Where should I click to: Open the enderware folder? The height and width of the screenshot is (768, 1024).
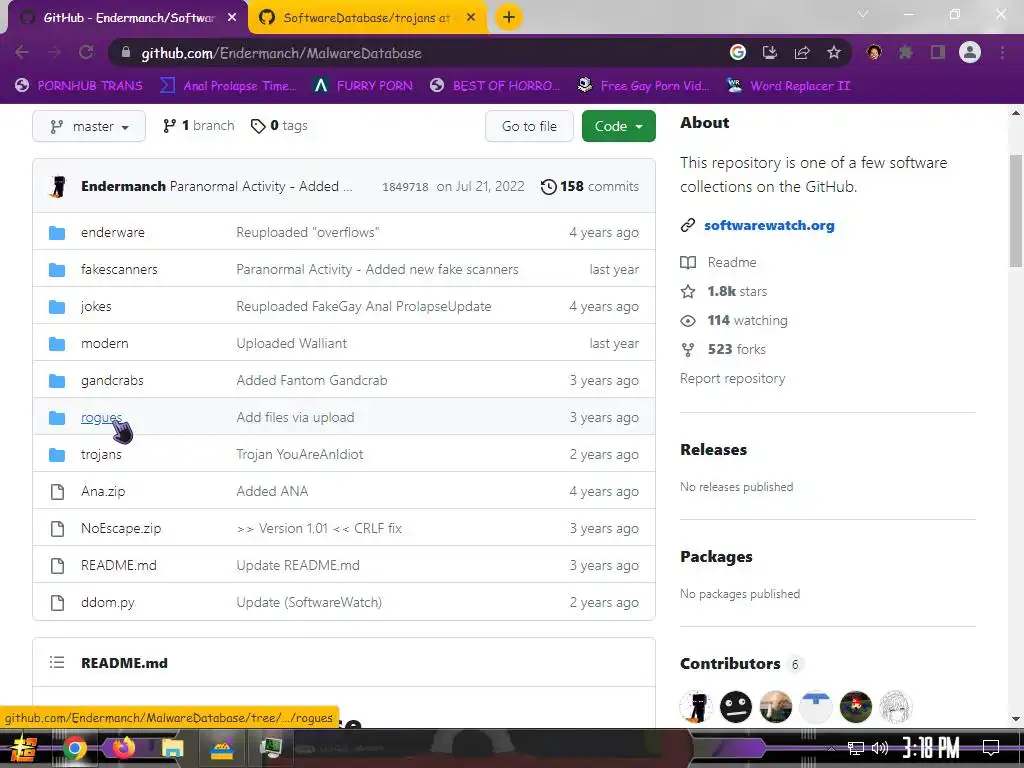tap(112, 232)
